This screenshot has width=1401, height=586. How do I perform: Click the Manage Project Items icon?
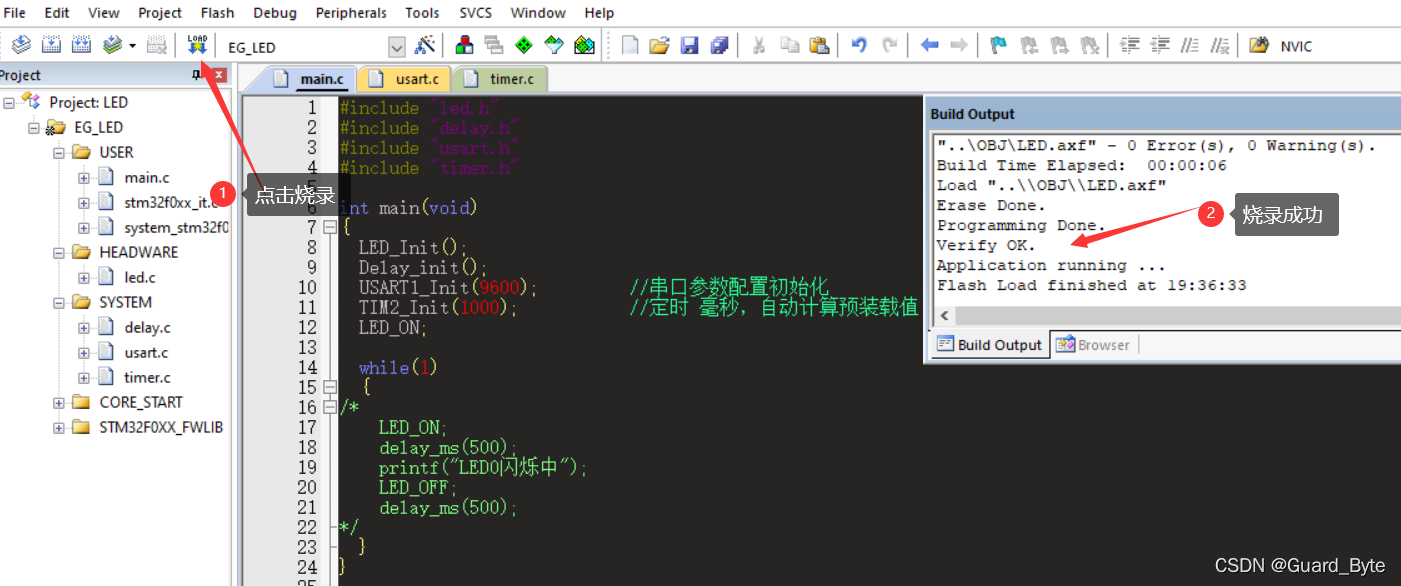coord(464,45)
